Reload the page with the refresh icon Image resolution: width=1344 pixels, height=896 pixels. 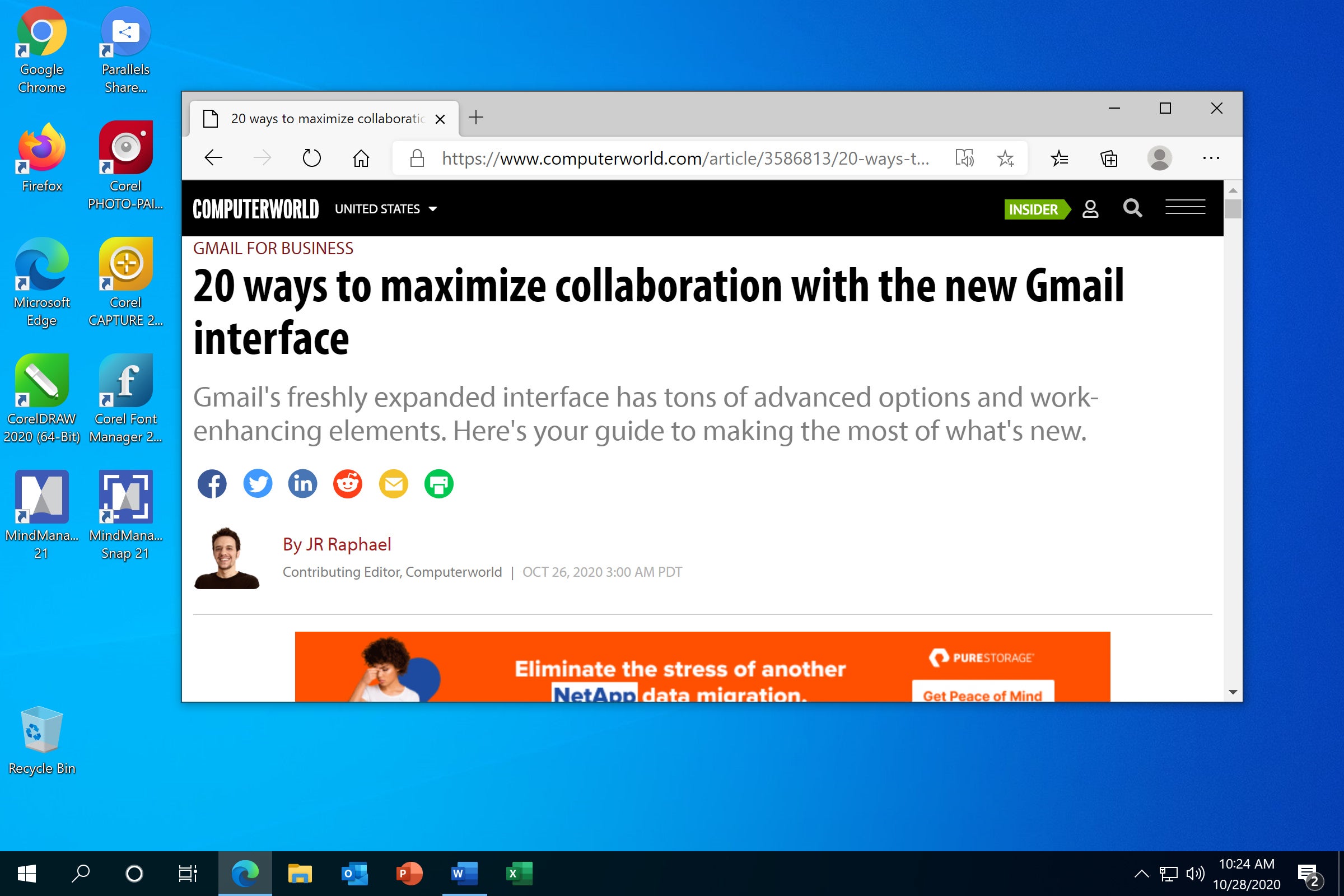(x=311, y=158)
